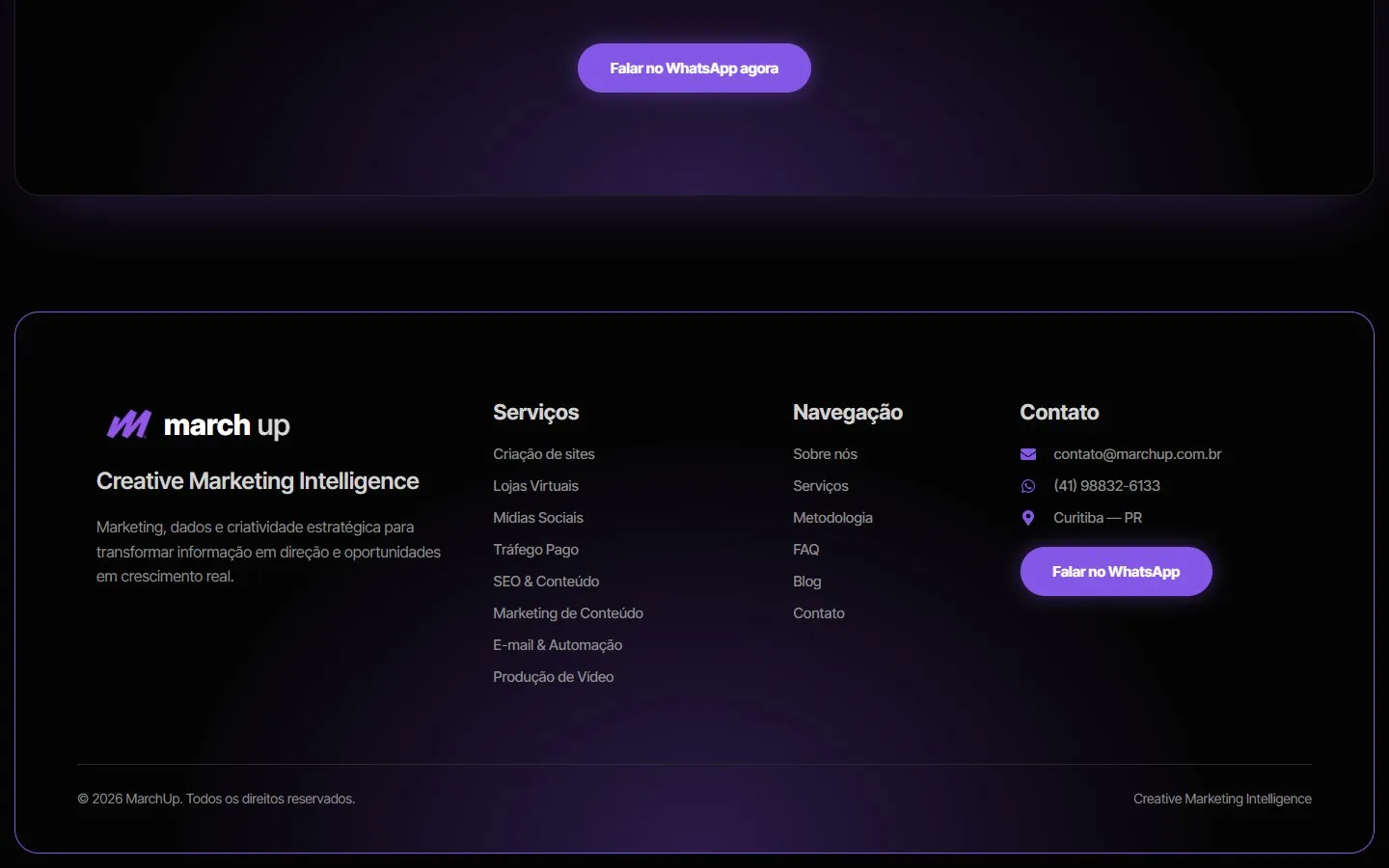Click the '© 2026 MarchUp' copyright notice
1389x868 pixels.
(216, 799)
